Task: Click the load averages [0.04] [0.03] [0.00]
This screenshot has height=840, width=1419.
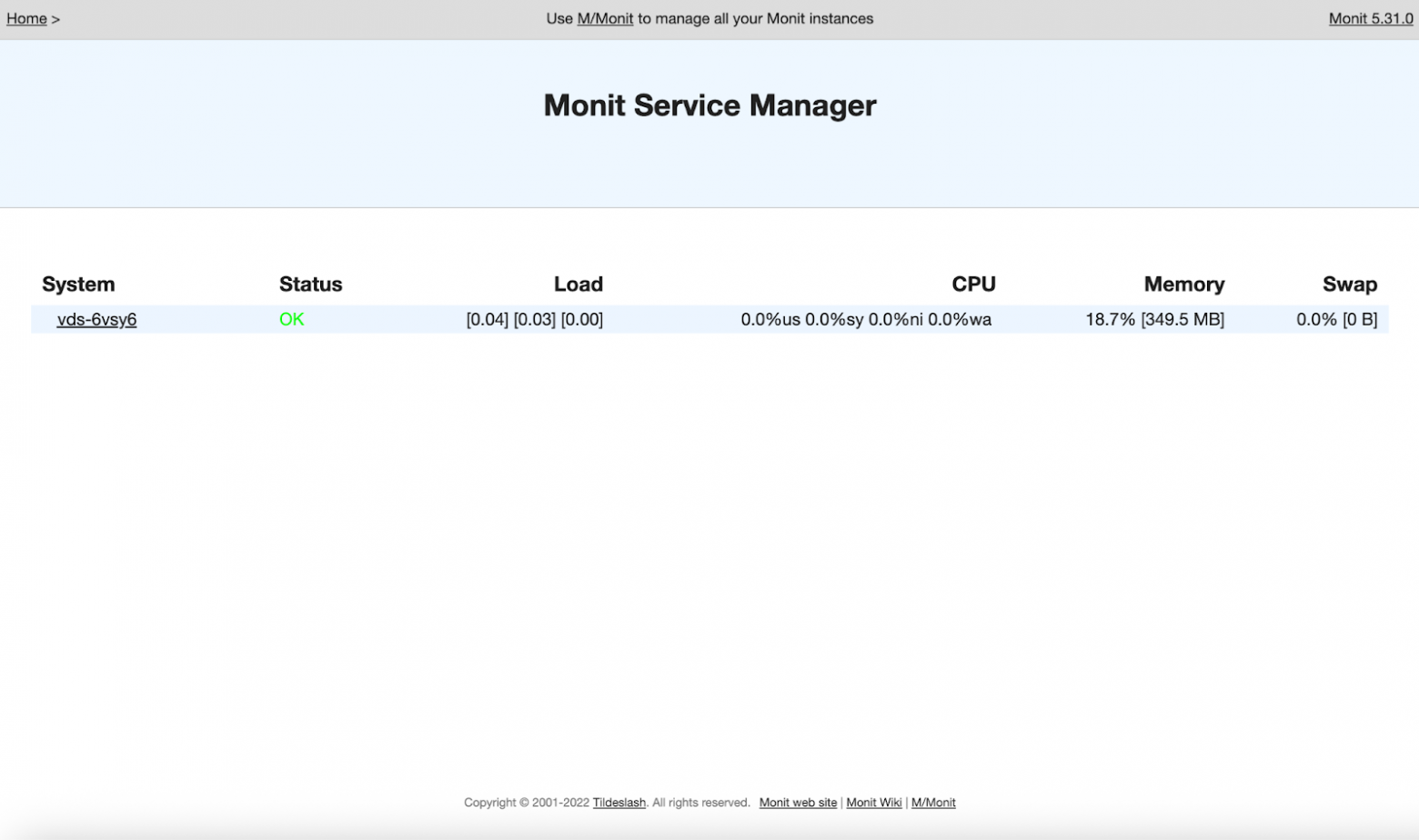Action: [534, 319]
